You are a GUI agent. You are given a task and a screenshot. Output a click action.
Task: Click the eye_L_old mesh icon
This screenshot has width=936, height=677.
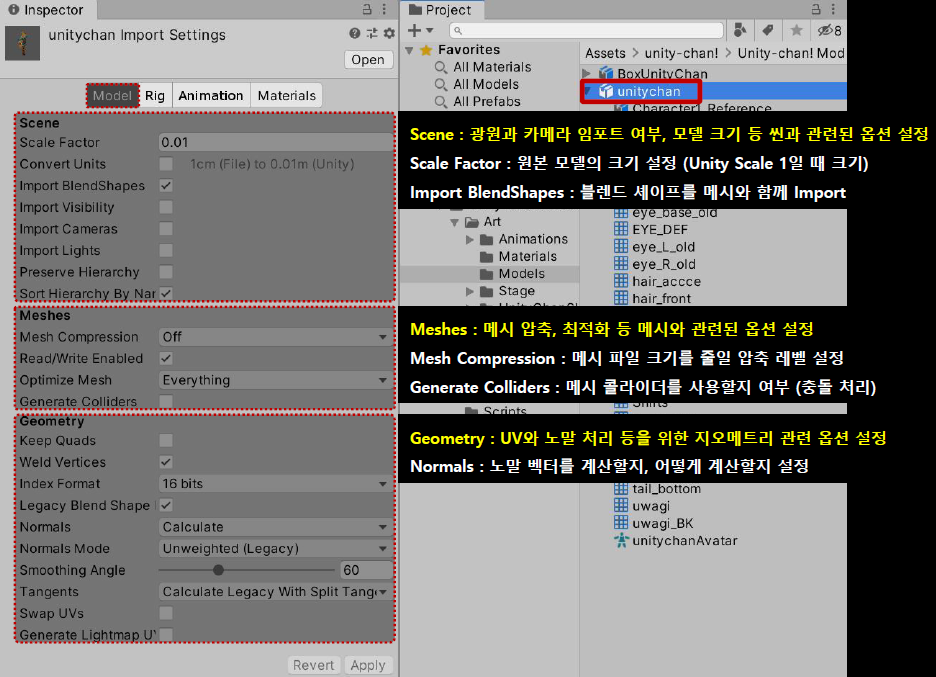pyautogui.click(x=621, y=247)
